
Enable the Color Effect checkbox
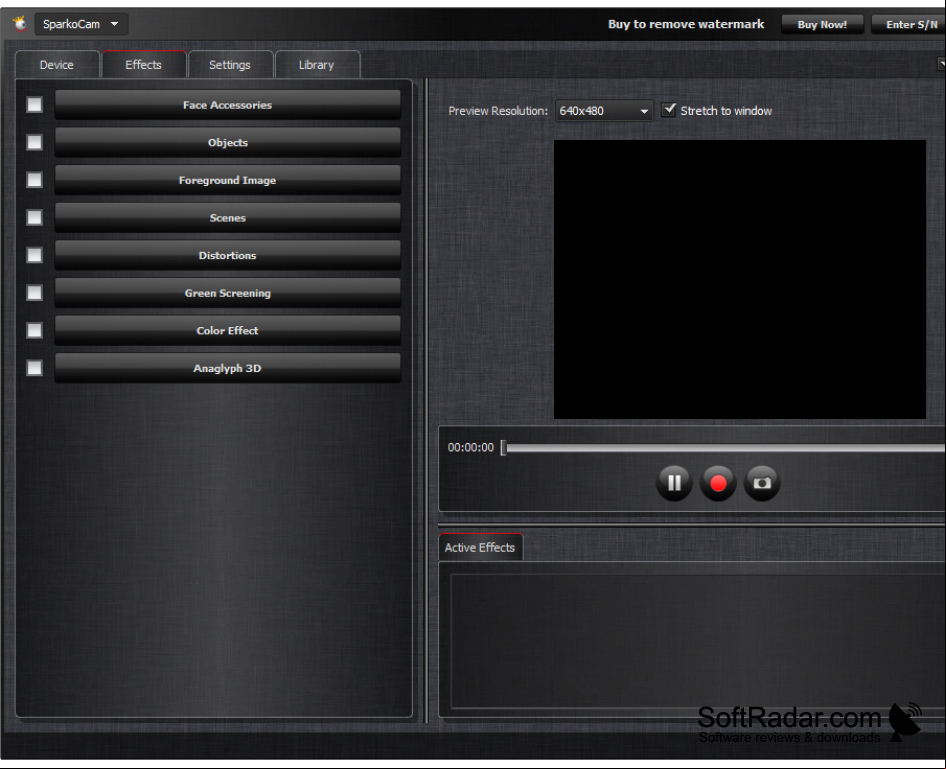pos(34,330)
